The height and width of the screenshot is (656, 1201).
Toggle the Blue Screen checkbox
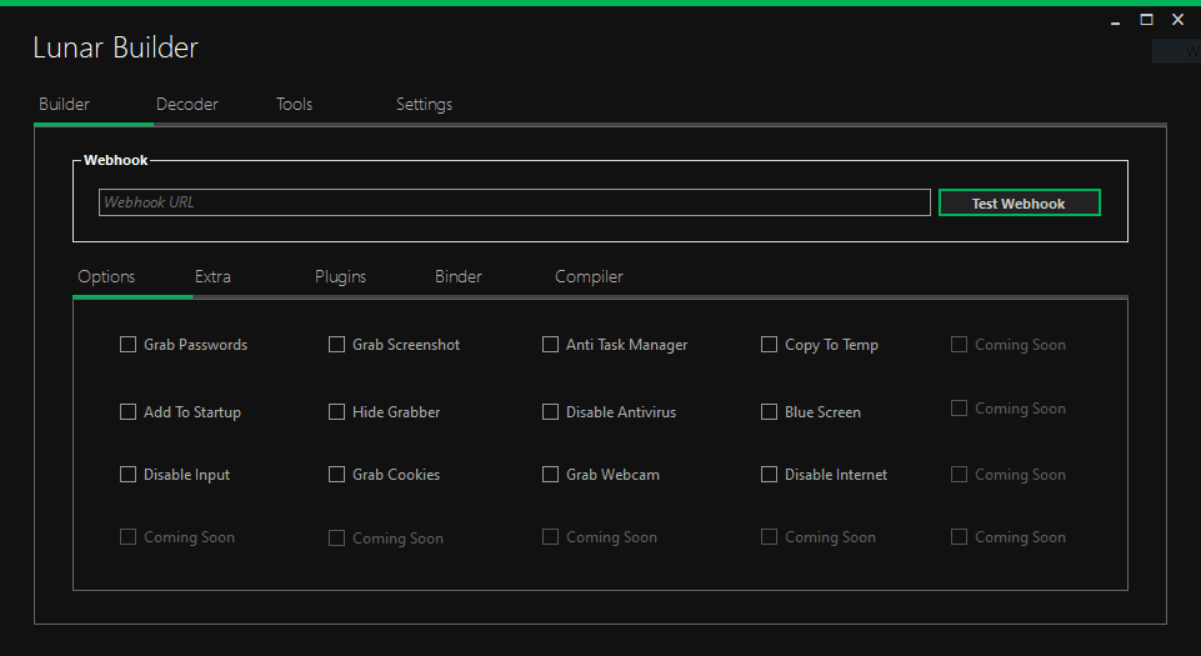point(769,412)
